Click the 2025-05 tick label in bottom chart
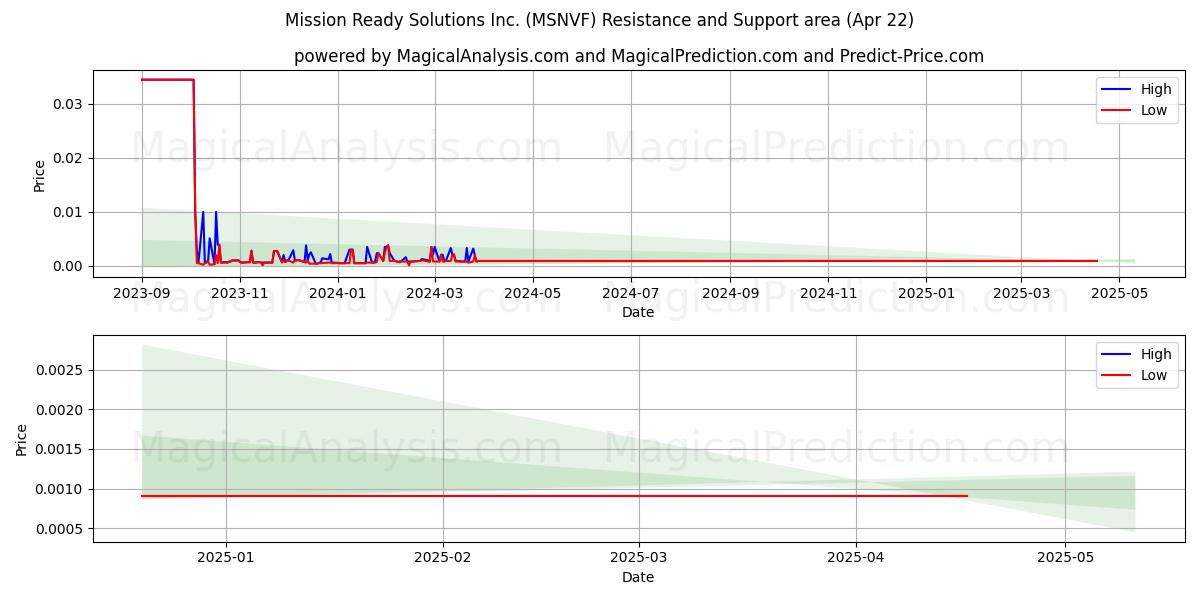 1065,558
